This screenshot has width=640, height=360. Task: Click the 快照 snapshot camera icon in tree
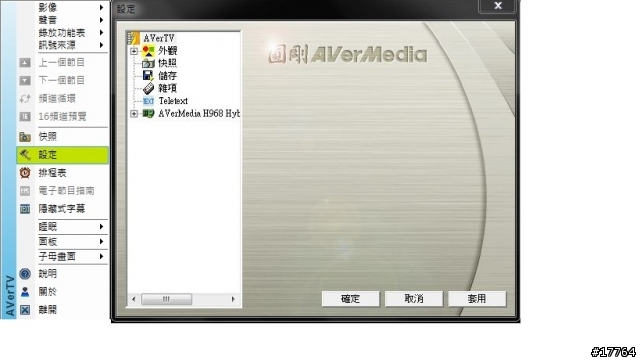(x=148, y=63)
